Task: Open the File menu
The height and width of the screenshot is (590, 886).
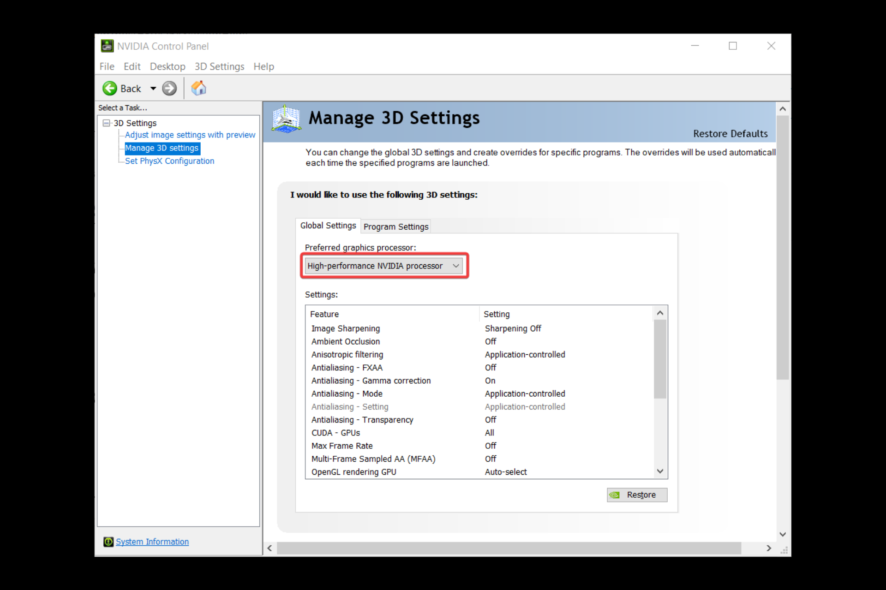Action: (x=107, y=66)
